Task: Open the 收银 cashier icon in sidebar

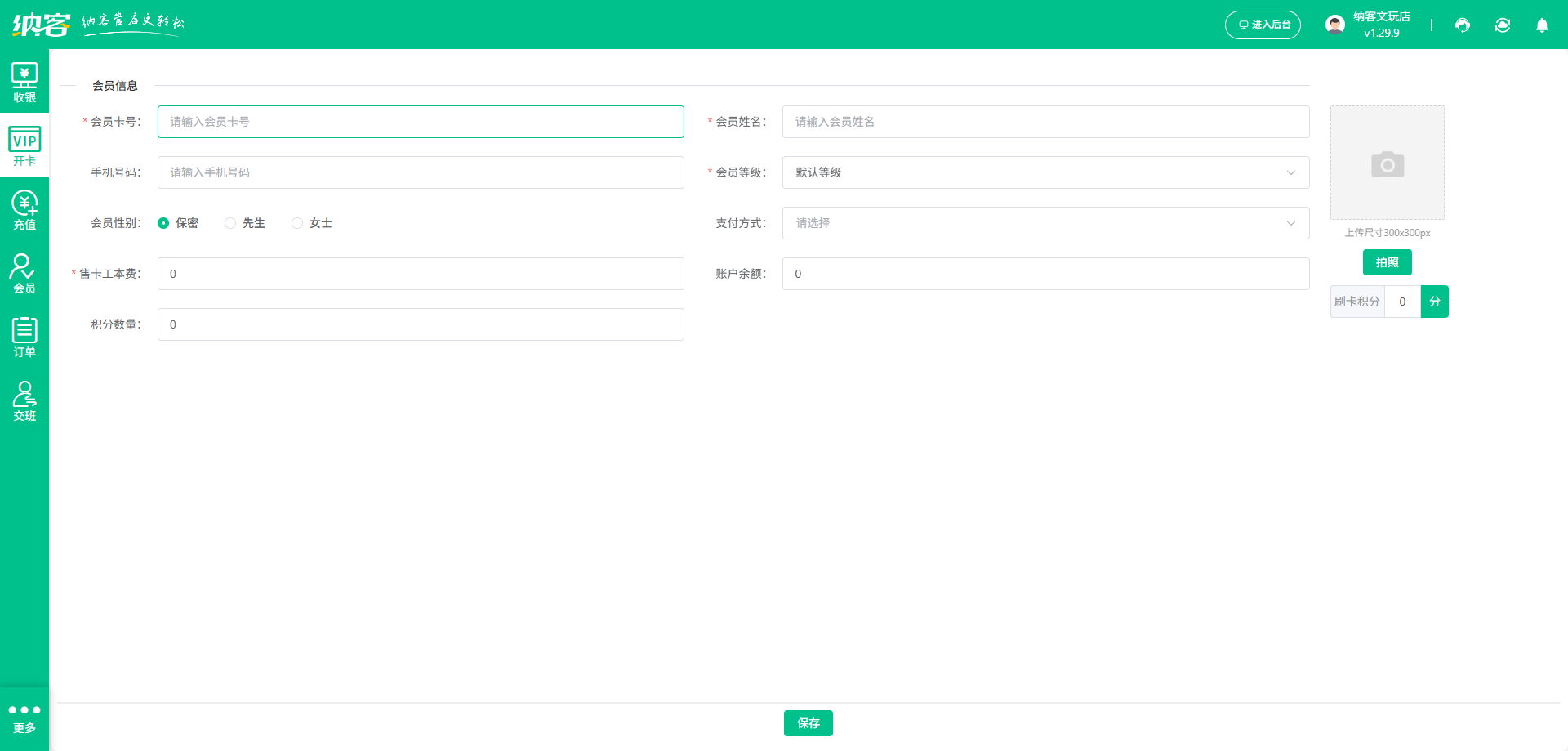Action: click(24, 83)
